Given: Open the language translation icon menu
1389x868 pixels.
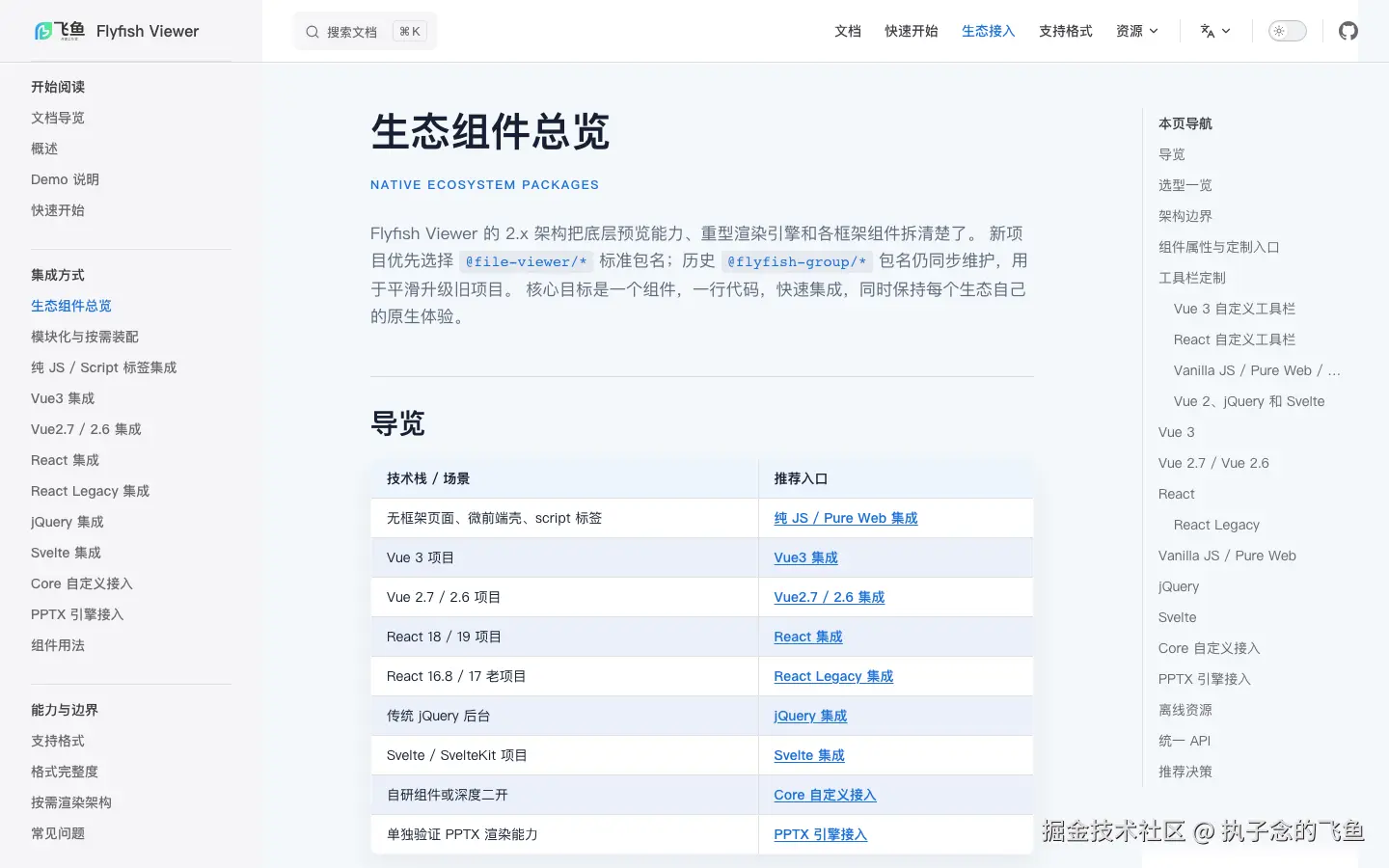Looking at the screenshot, I should tap(1214, 31).
